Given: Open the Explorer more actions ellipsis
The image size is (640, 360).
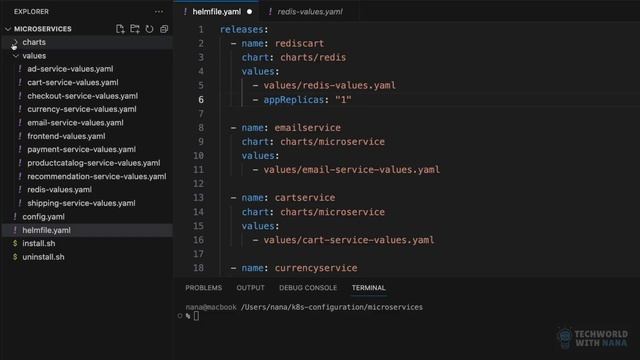Looking at the screenshot, I should [x=159, y=11].
